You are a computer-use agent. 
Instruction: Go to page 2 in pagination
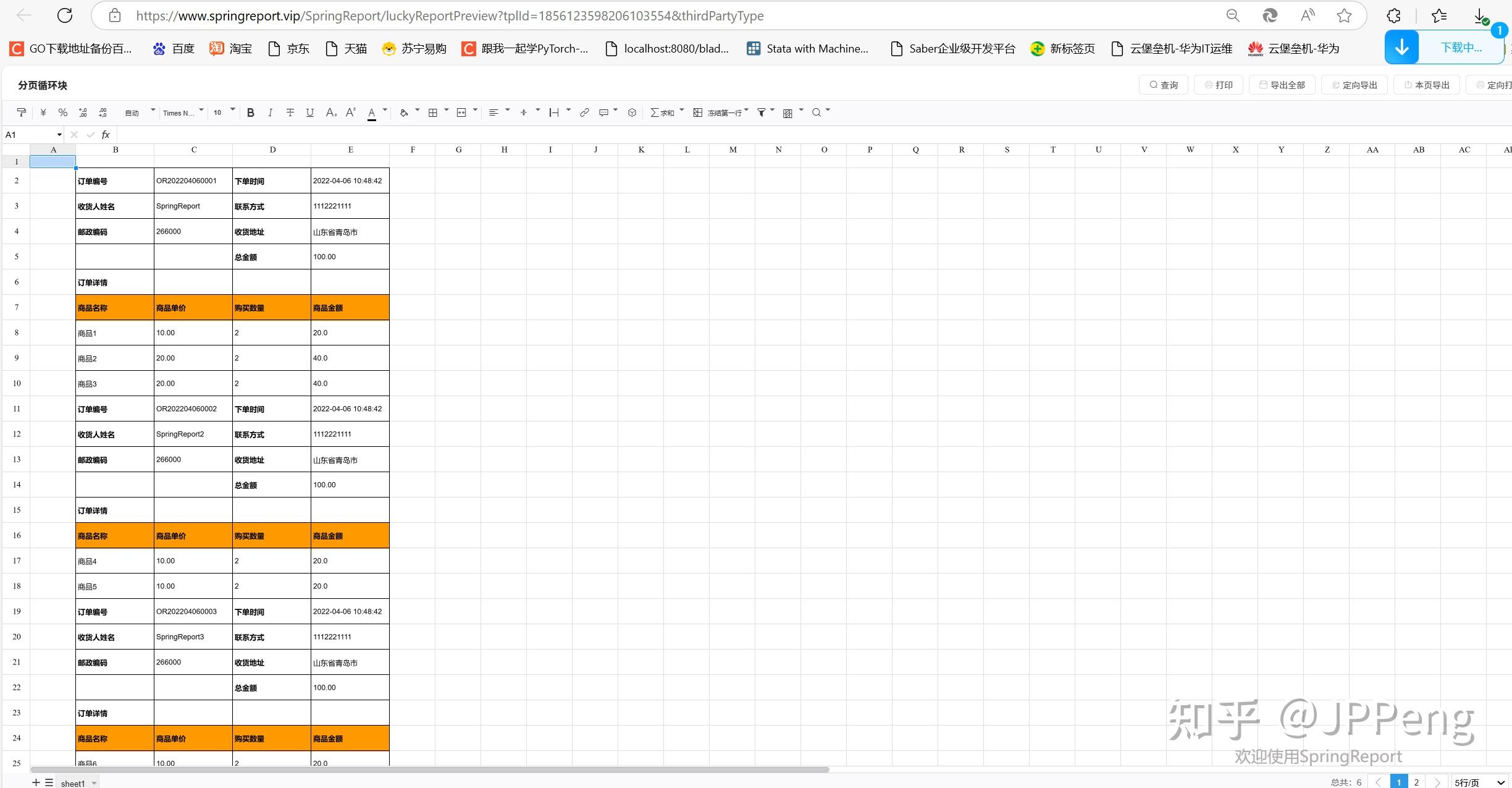tap(1416, 782)
